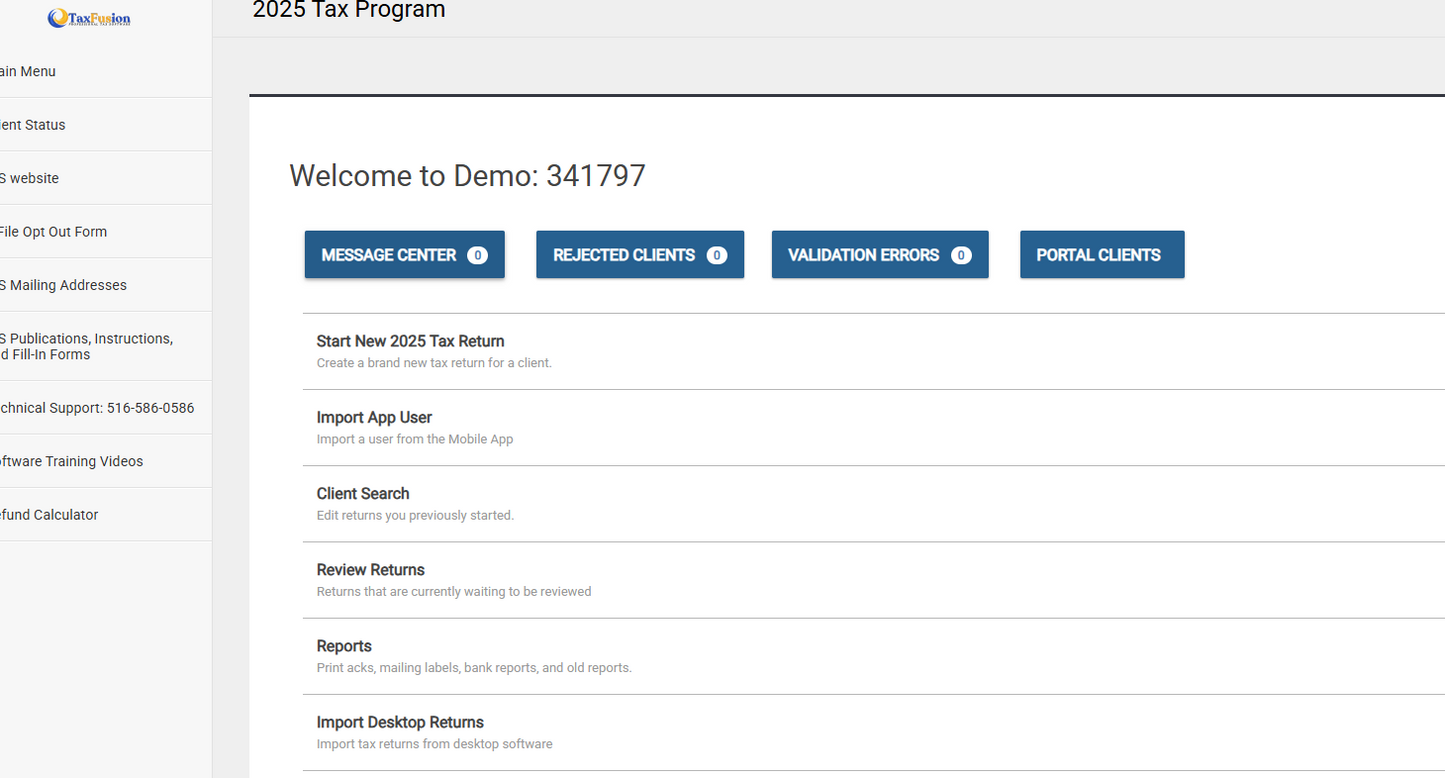Choose Import Desktop Returns
The width and height of the screenshot is (1445, 778).
[400, 722]
